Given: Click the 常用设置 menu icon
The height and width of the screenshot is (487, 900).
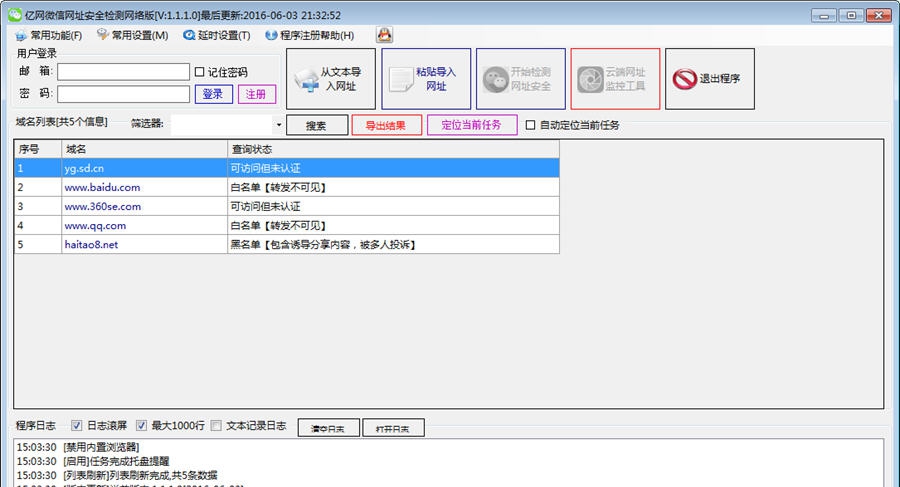Looking at the screenshot, I should click(x=103, y=34).
